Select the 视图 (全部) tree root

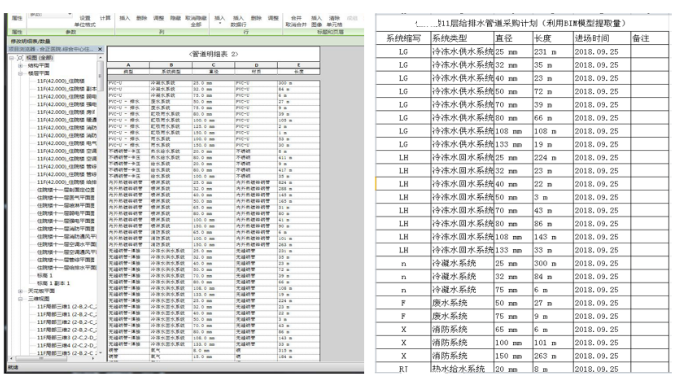tap(39, 58)
